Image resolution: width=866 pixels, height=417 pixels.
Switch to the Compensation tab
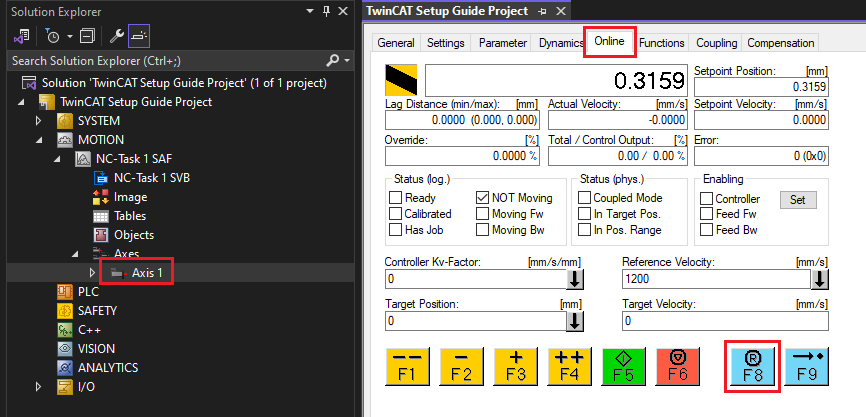pyautogui.click(x=780, y=43)
